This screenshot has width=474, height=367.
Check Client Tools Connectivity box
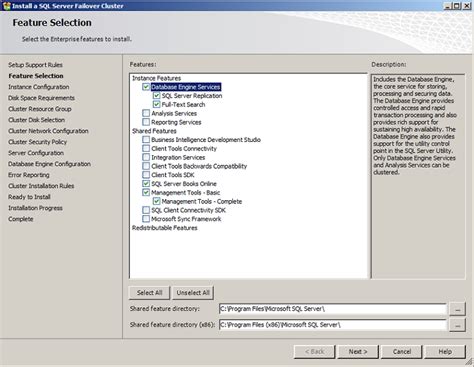coord(146,148)
